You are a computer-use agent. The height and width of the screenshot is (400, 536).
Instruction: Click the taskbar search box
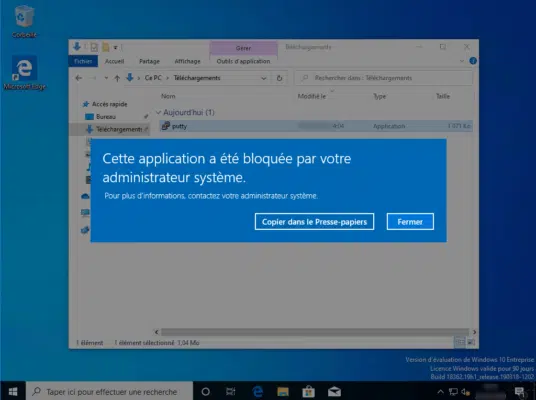[x=109, y=391]
